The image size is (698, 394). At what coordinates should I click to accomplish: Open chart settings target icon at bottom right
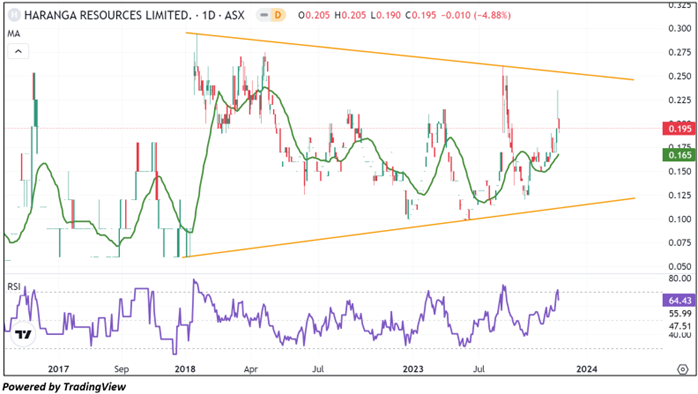(682, 369)
